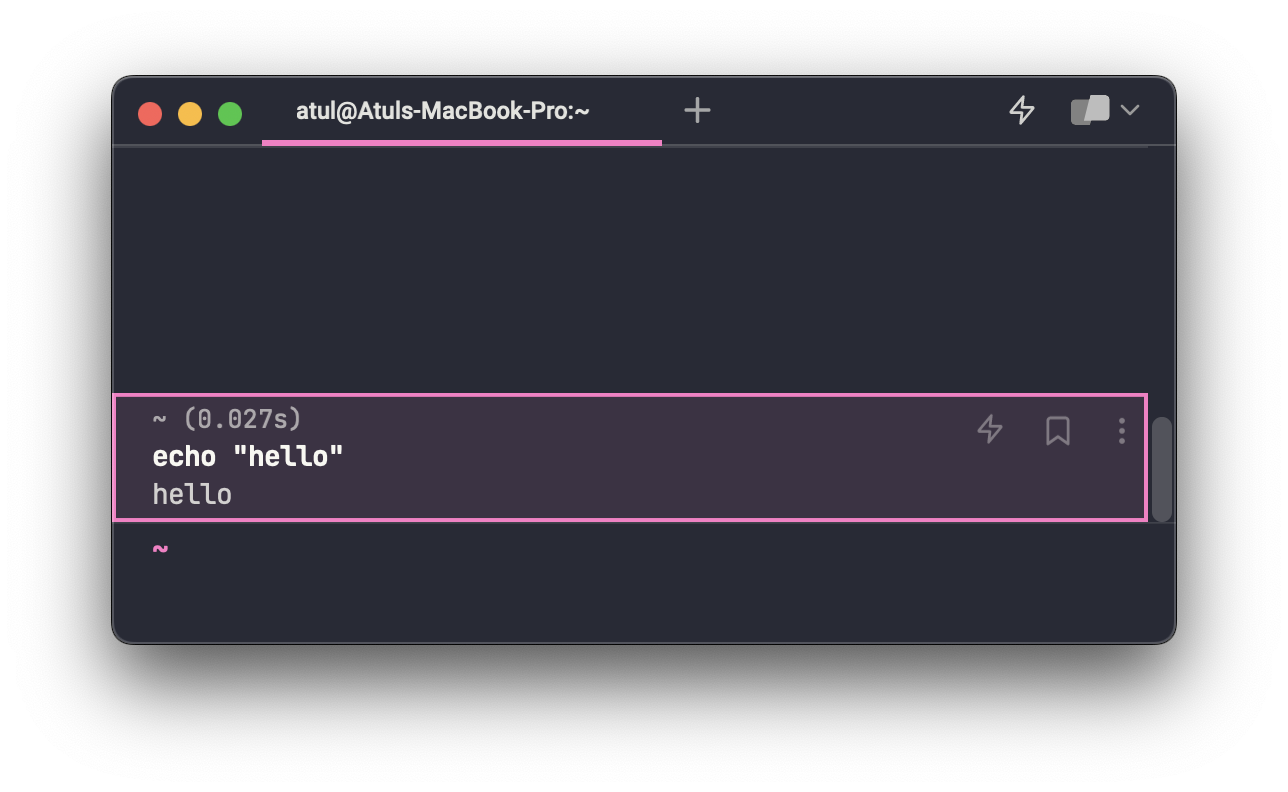
Task: Click the command text echo "hello"
Action: 247,456
